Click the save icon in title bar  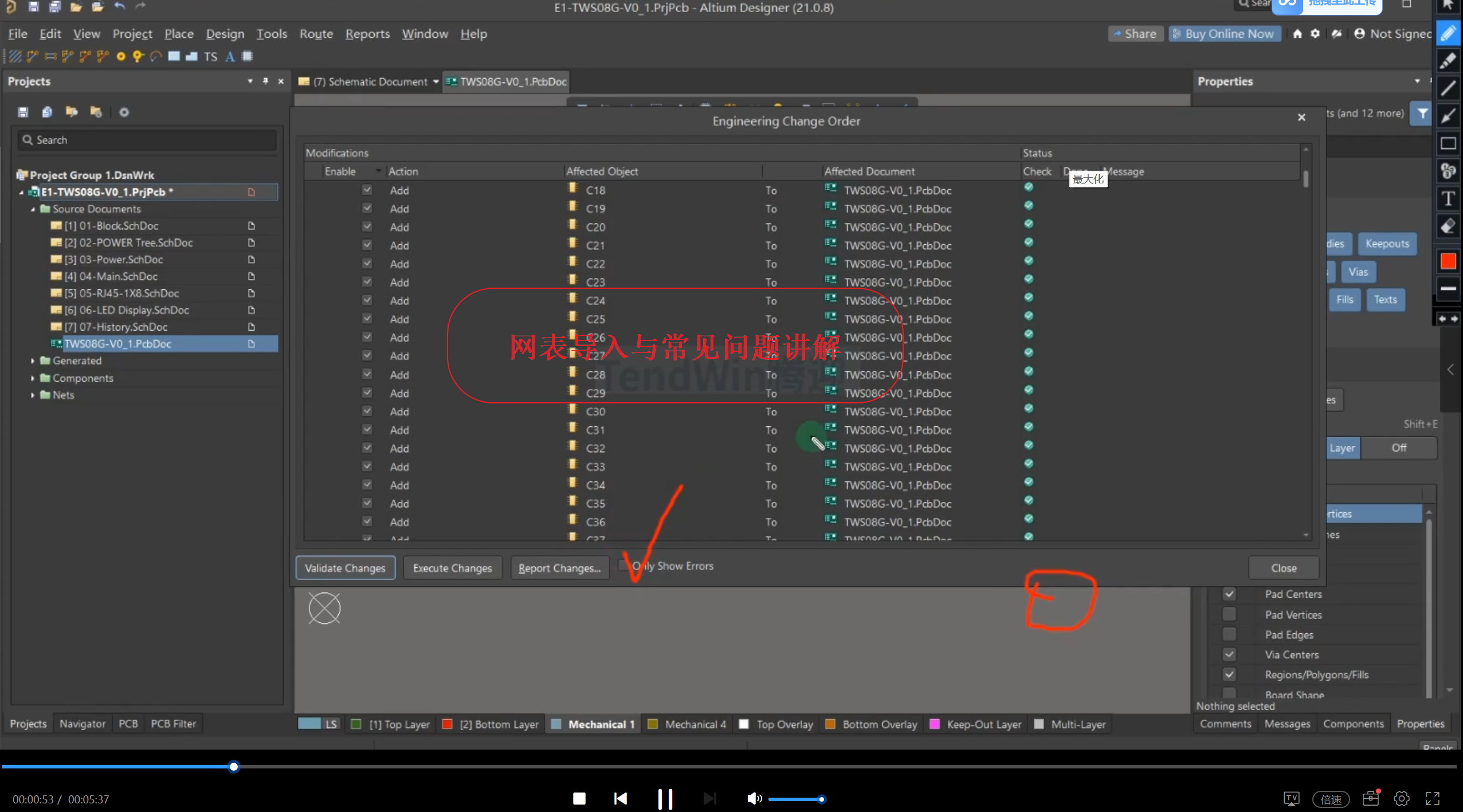[33, 7]
